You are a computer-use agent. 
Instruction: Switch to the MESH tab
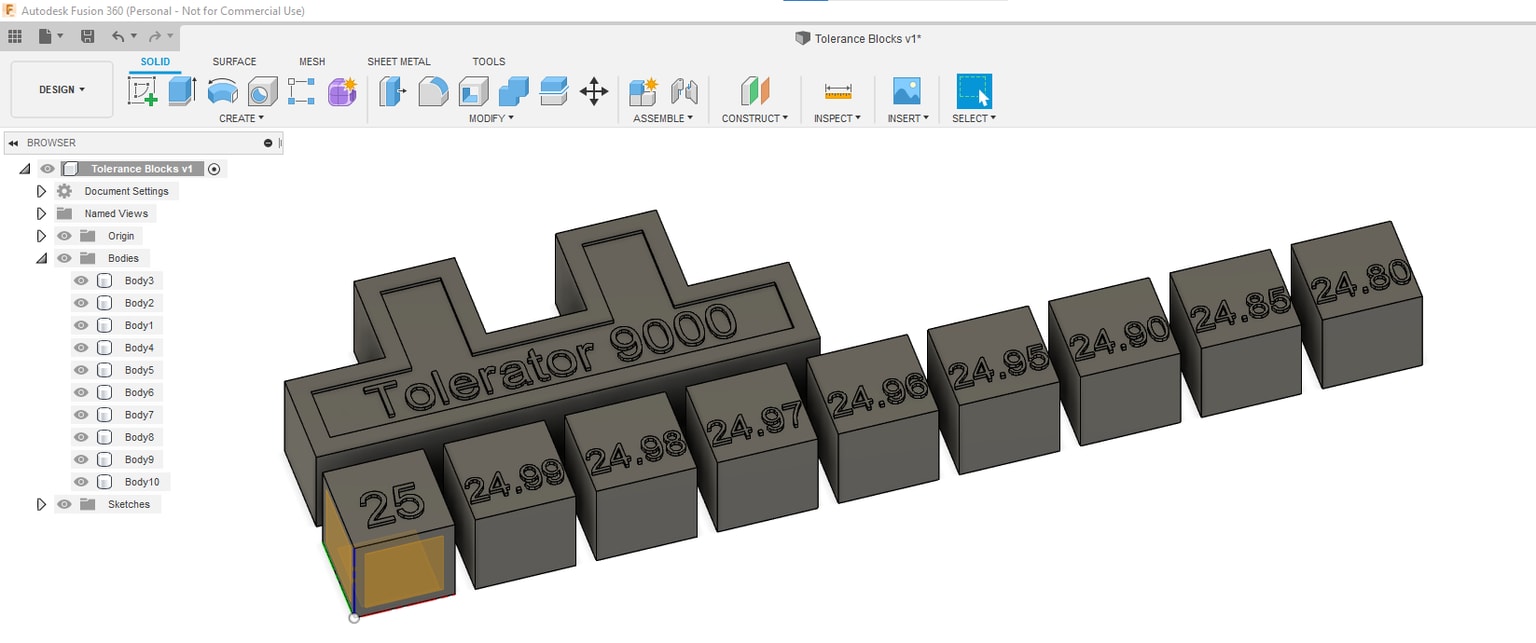(312, 62)
